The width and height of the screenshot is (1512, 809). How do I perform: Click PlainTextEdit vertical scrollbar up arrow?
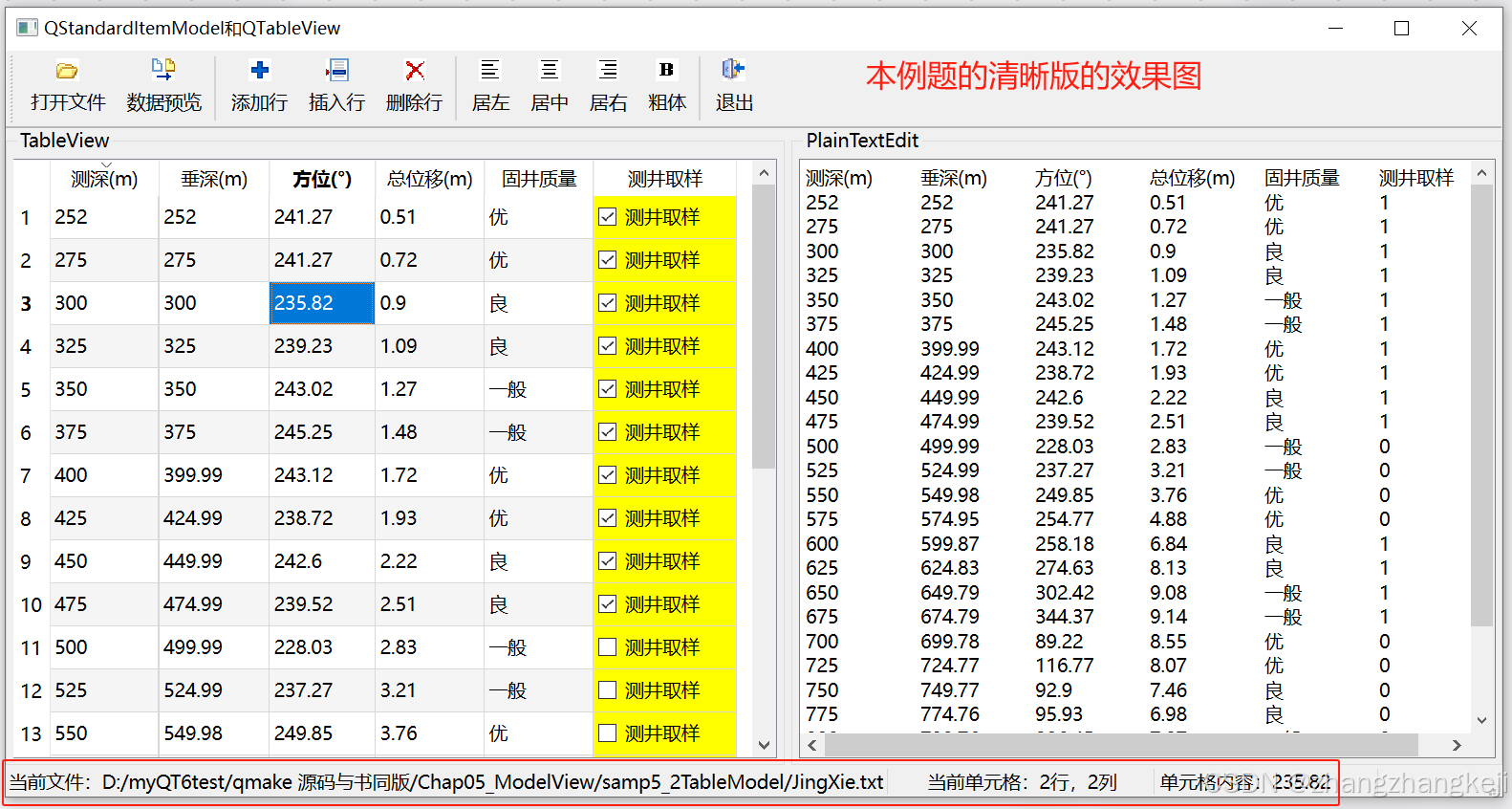coord(1481,173)
